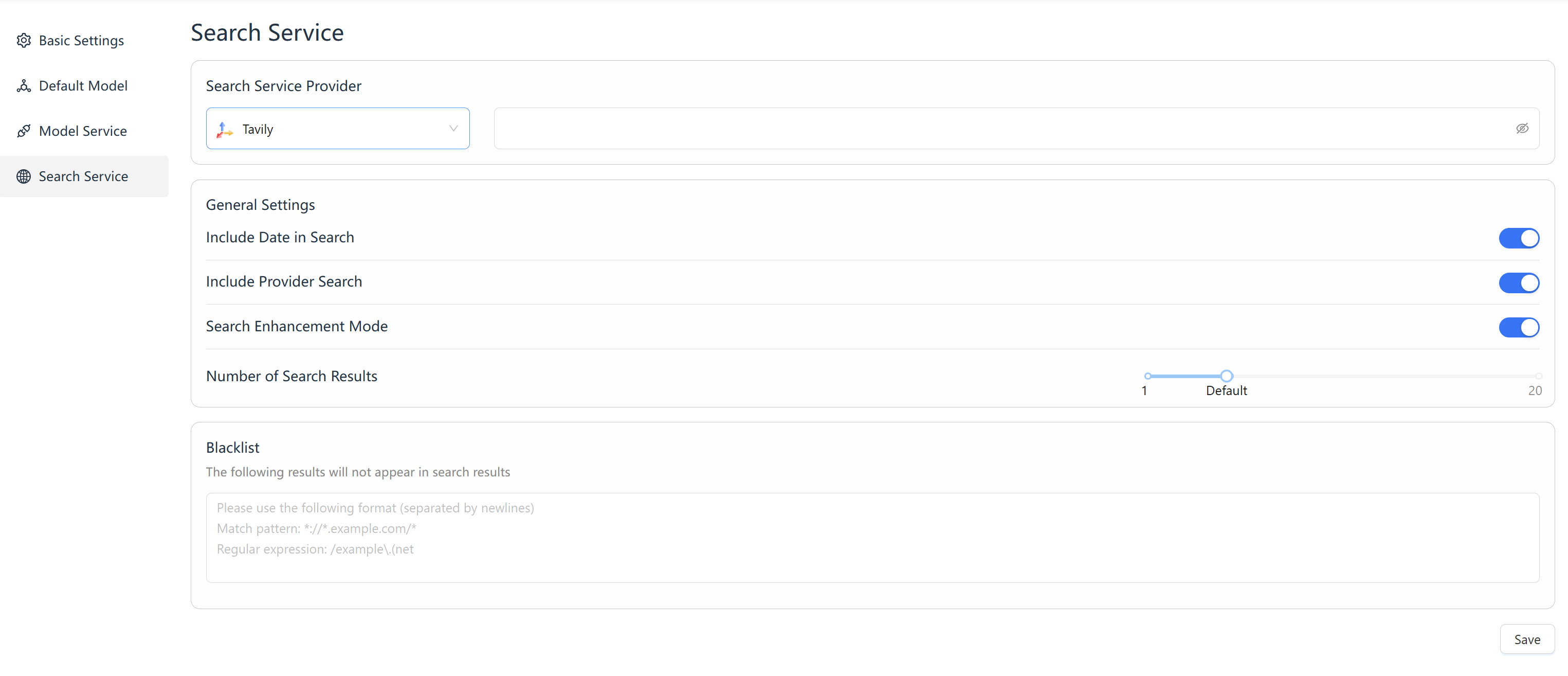Set search results slider to minimum 1
The height and width of the screenshot is (676, 1568).
1147,376
